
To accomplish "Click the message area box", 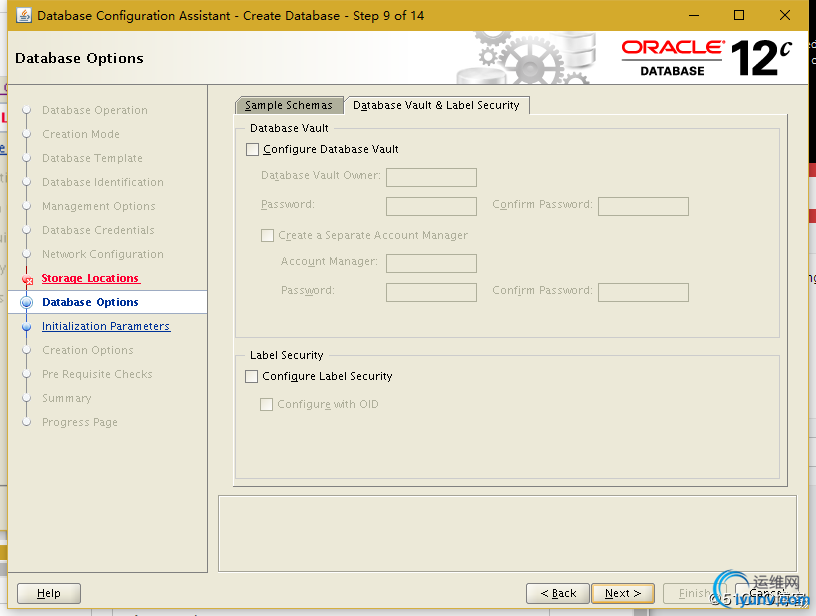I will click(507, 533).
